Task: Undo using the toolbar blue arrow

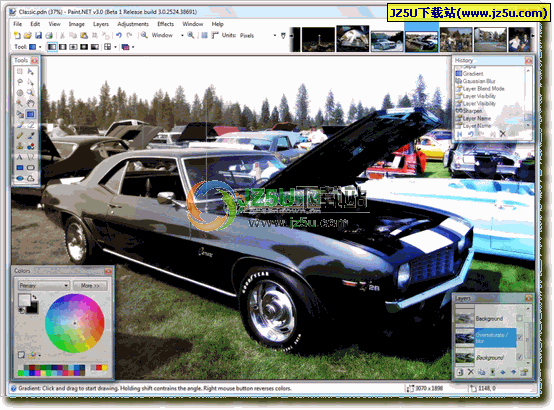Action: pyautogui.click(x=119, y=35)
